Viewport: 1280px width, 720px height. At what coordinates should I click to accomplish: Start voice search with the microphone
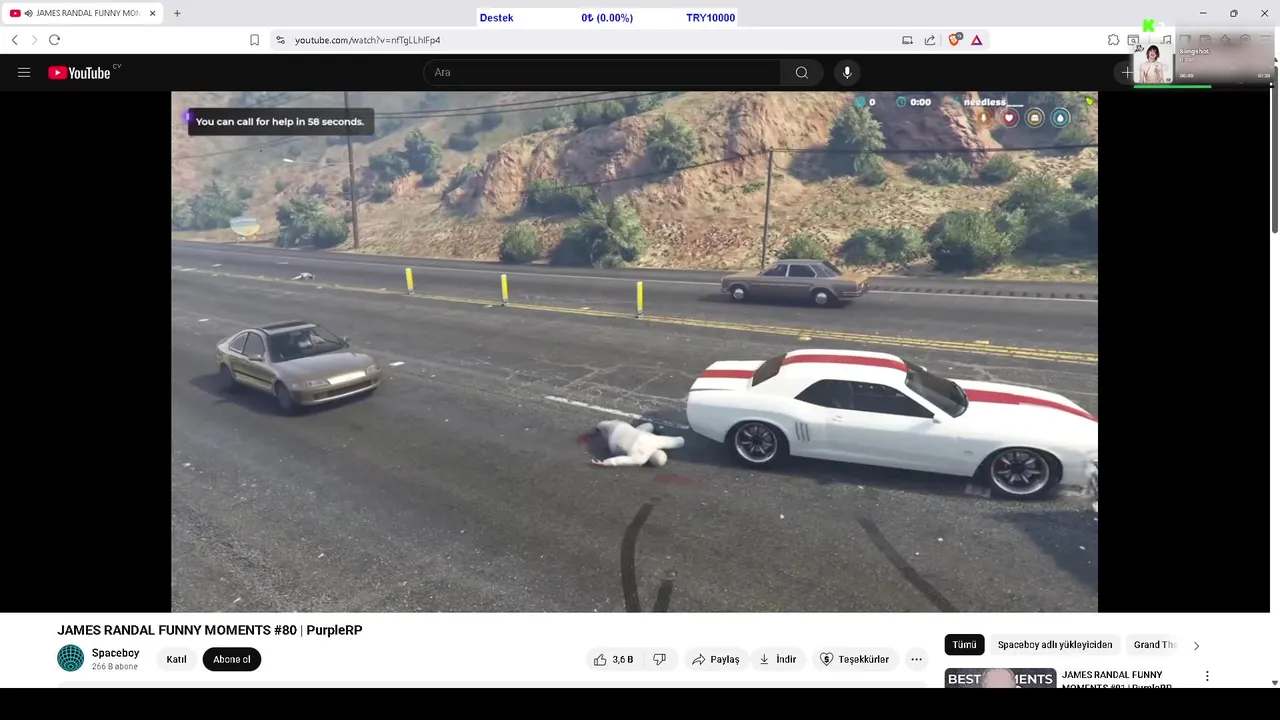point(847,72)
